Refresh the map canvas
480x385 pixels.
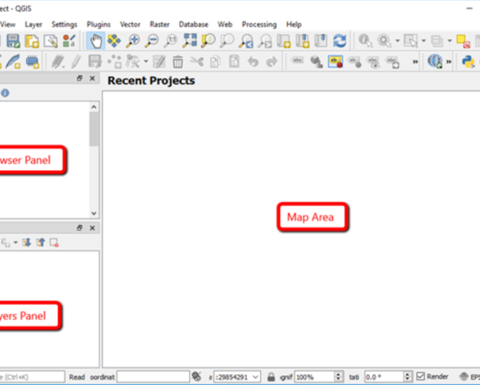point(340,41)
